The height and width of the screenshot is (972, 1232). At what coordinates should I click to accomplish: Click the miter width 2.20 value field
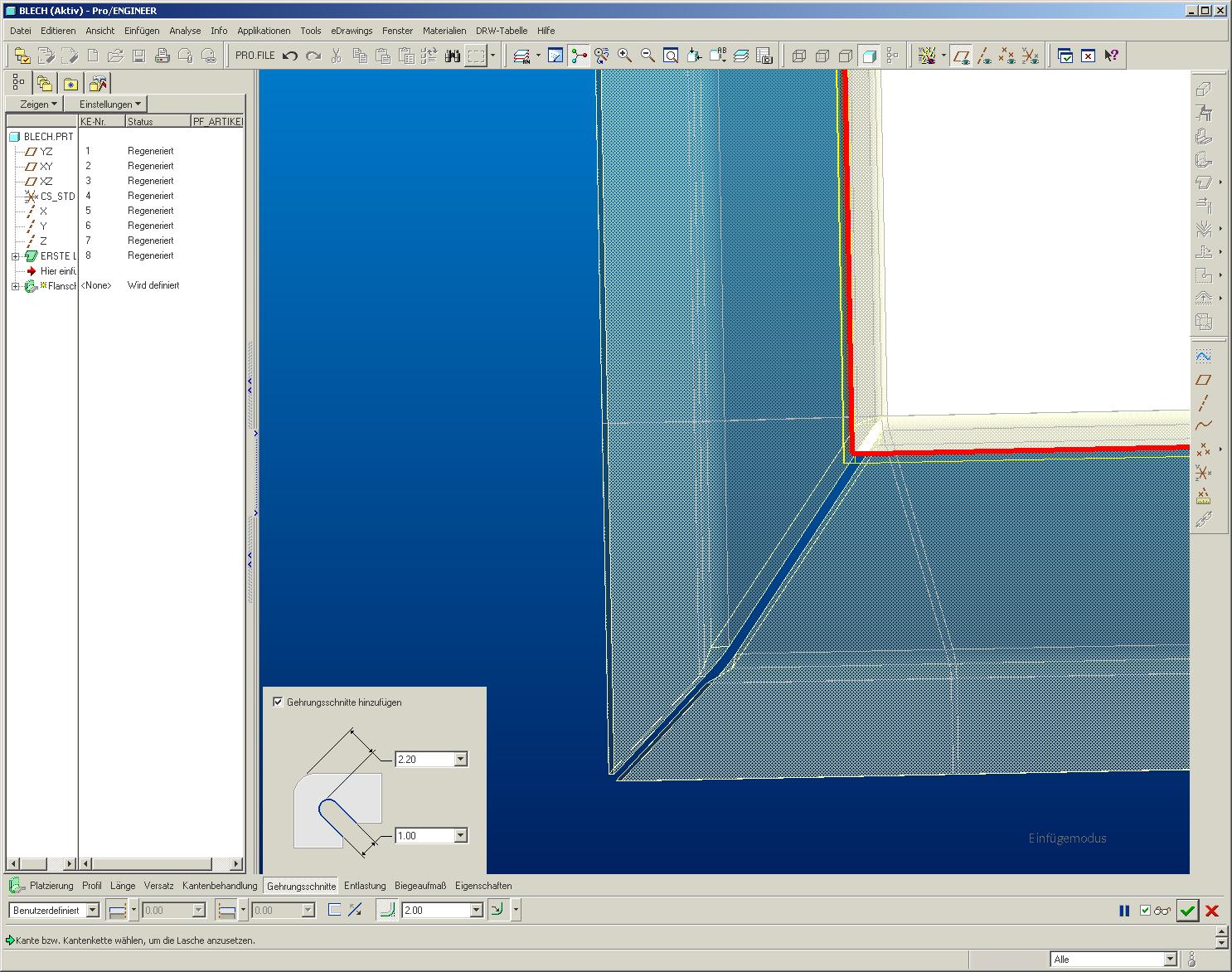point(425,759)
